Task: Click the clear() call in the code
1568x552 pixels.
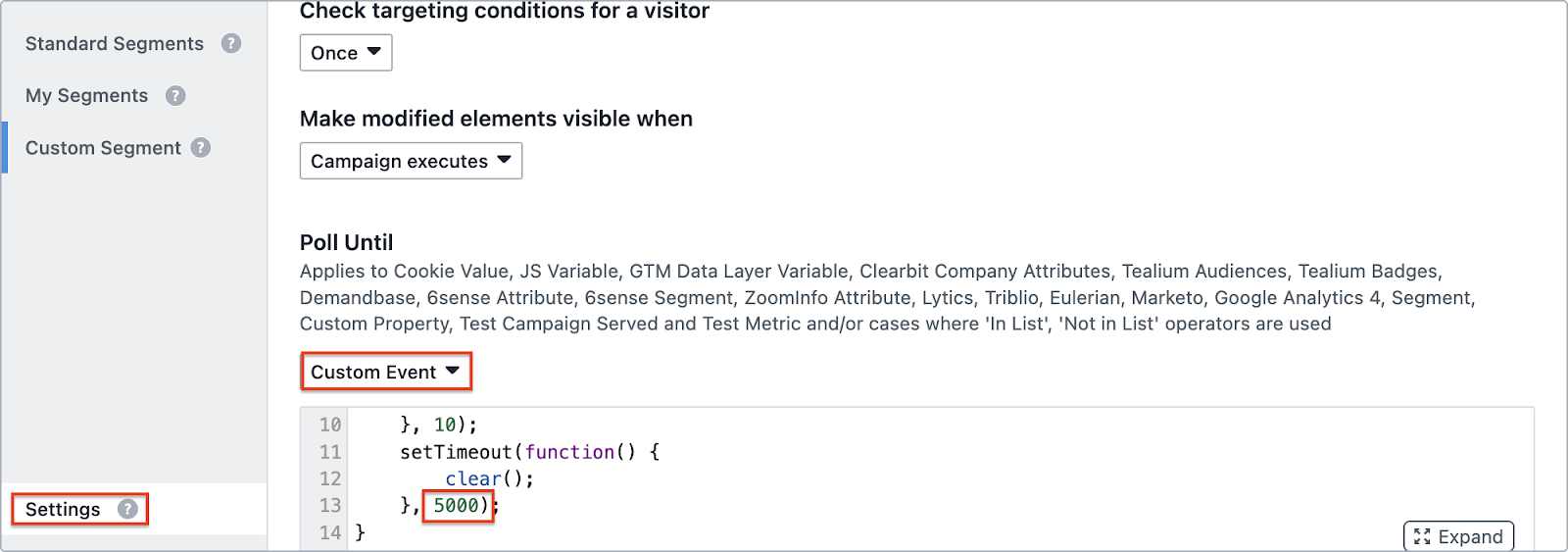Action: point(489,478)
